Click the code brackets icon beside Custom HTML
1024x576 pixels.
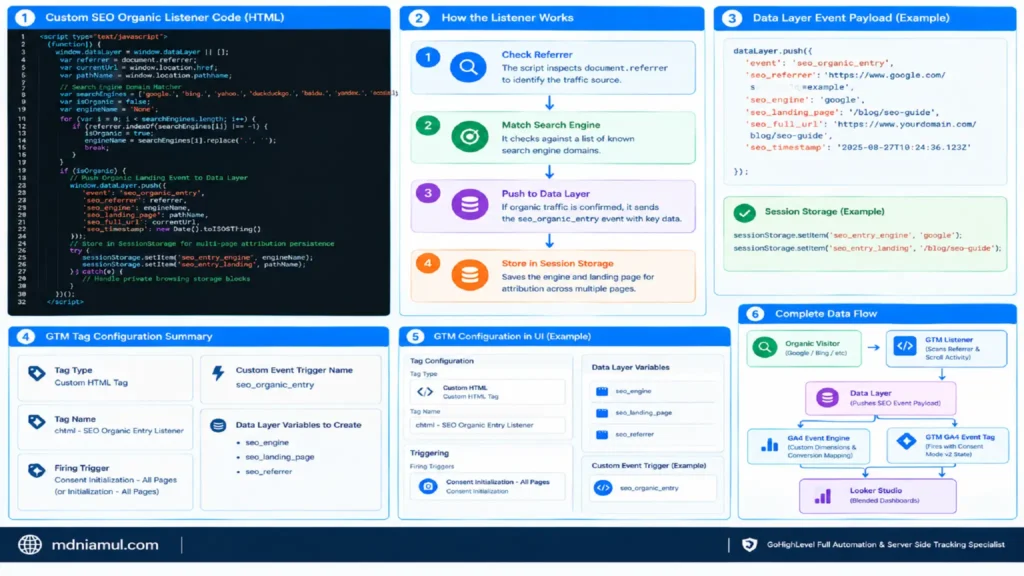pyautogui.click(x=425, y=392)
